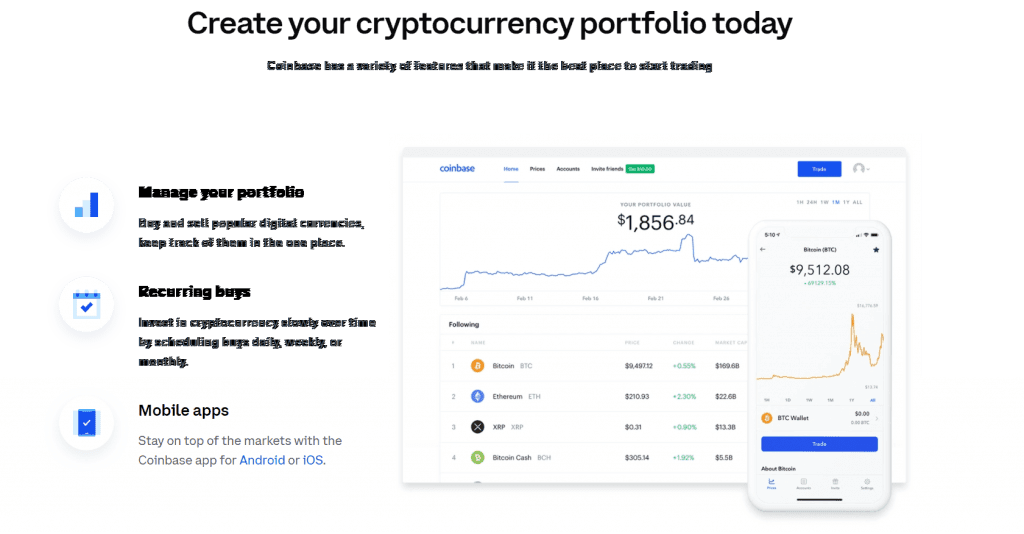Select the 1Y range on phone chart
This screenshot has width=1024, height=534.
[x=852, y=400]
